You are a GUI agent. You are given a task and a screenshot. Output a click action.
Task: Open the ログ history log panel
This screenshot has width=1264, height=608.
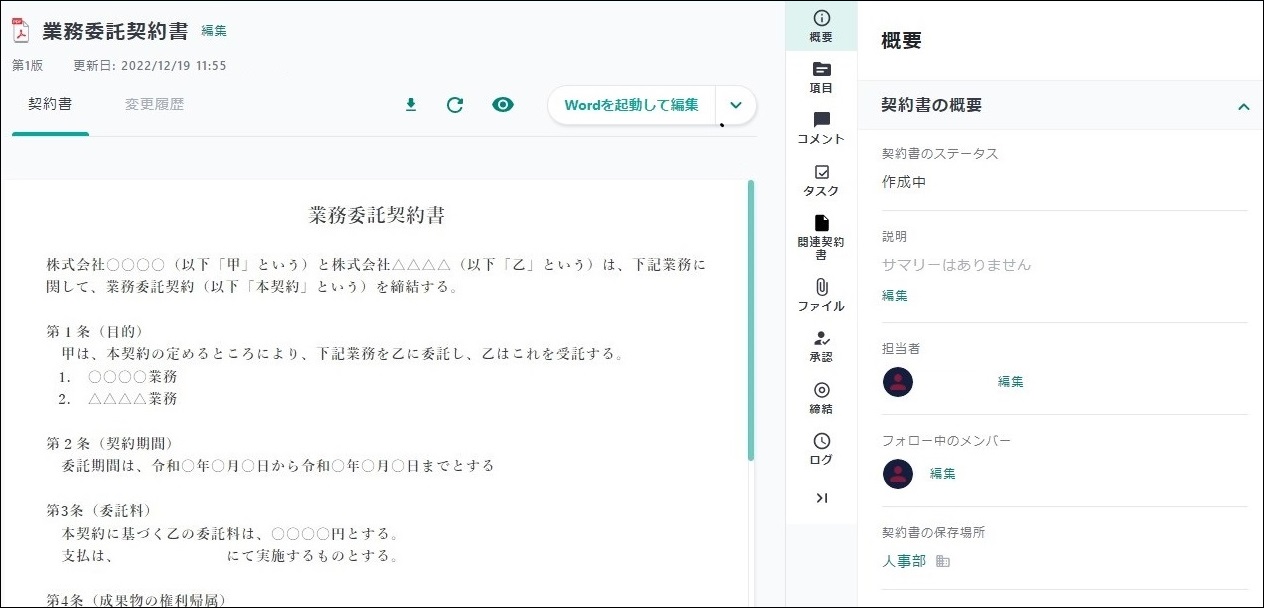pos(821,449)
